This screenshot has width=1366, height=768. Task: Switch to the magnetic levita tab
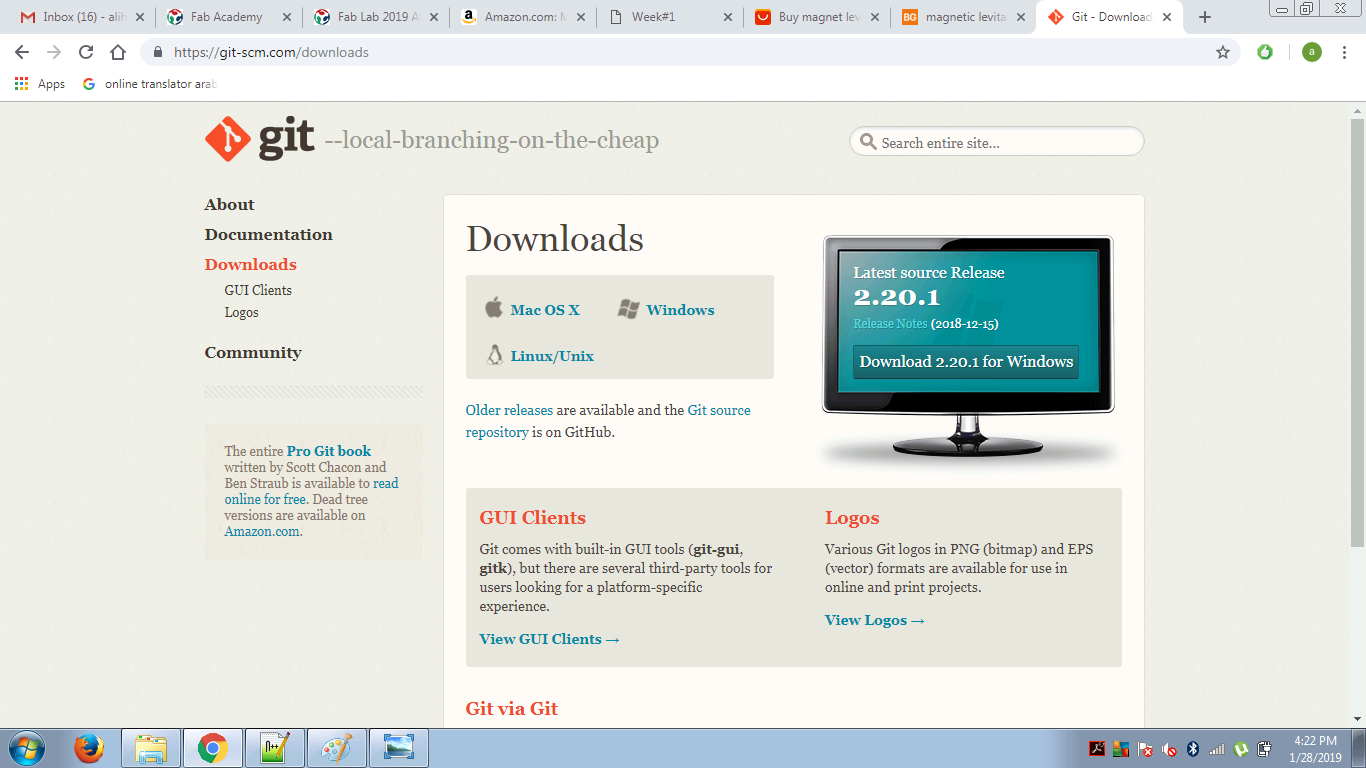[x=965, y=17]
